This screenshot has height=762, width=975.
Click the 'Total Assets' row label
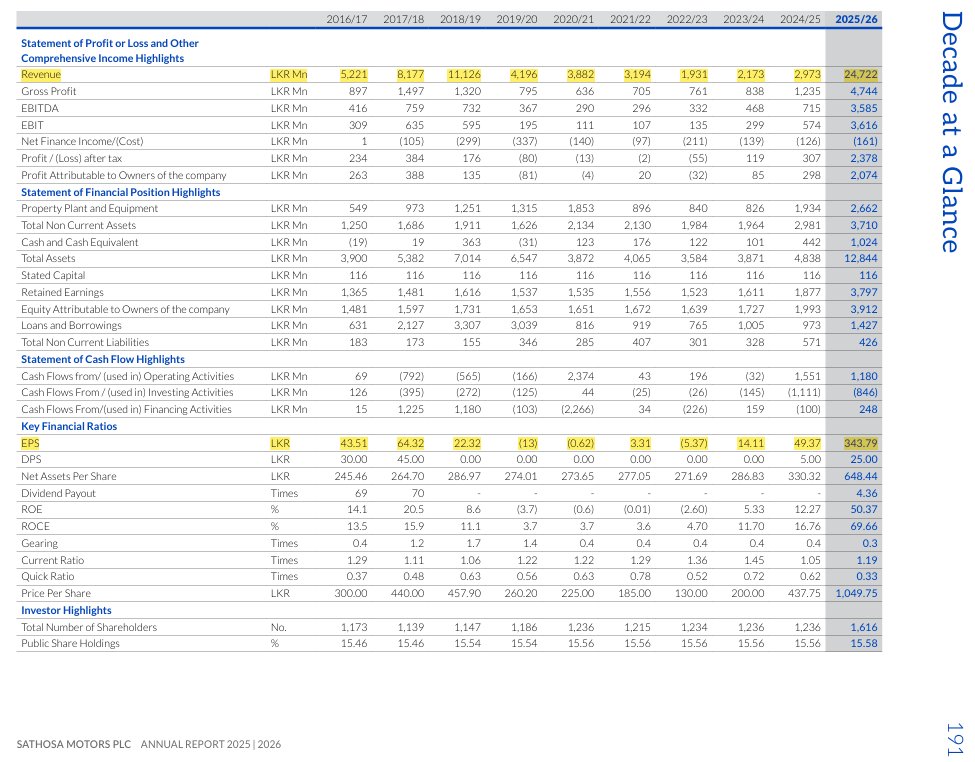pyautogui.click(x=48, y=258)
